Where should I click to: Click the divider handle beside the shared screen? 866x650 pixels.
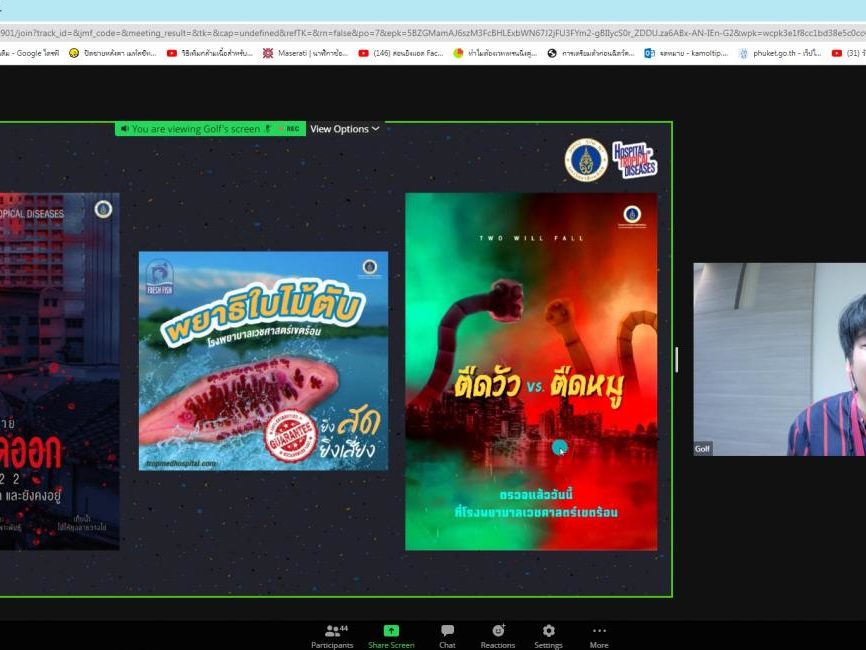[677, 360]
